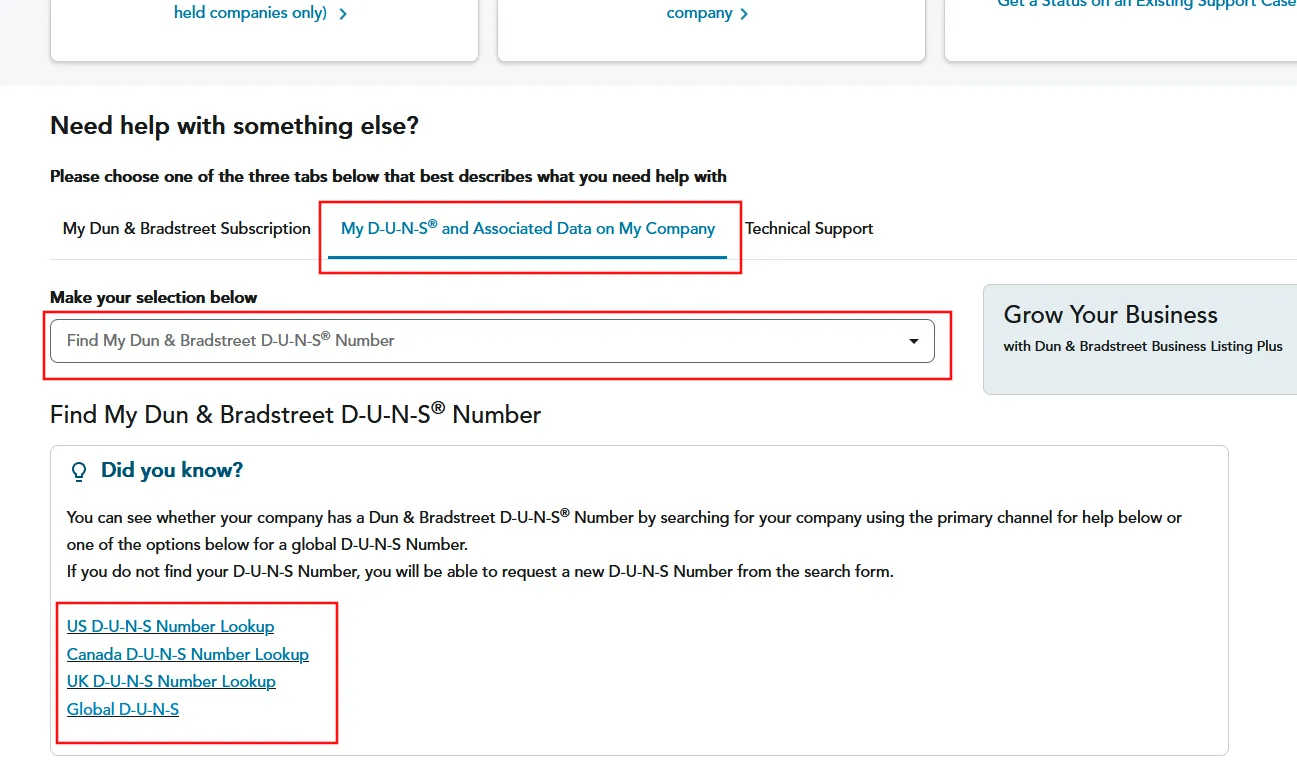Click the arrow beside Get a Status on Existing Support Case

point(1289,3)
